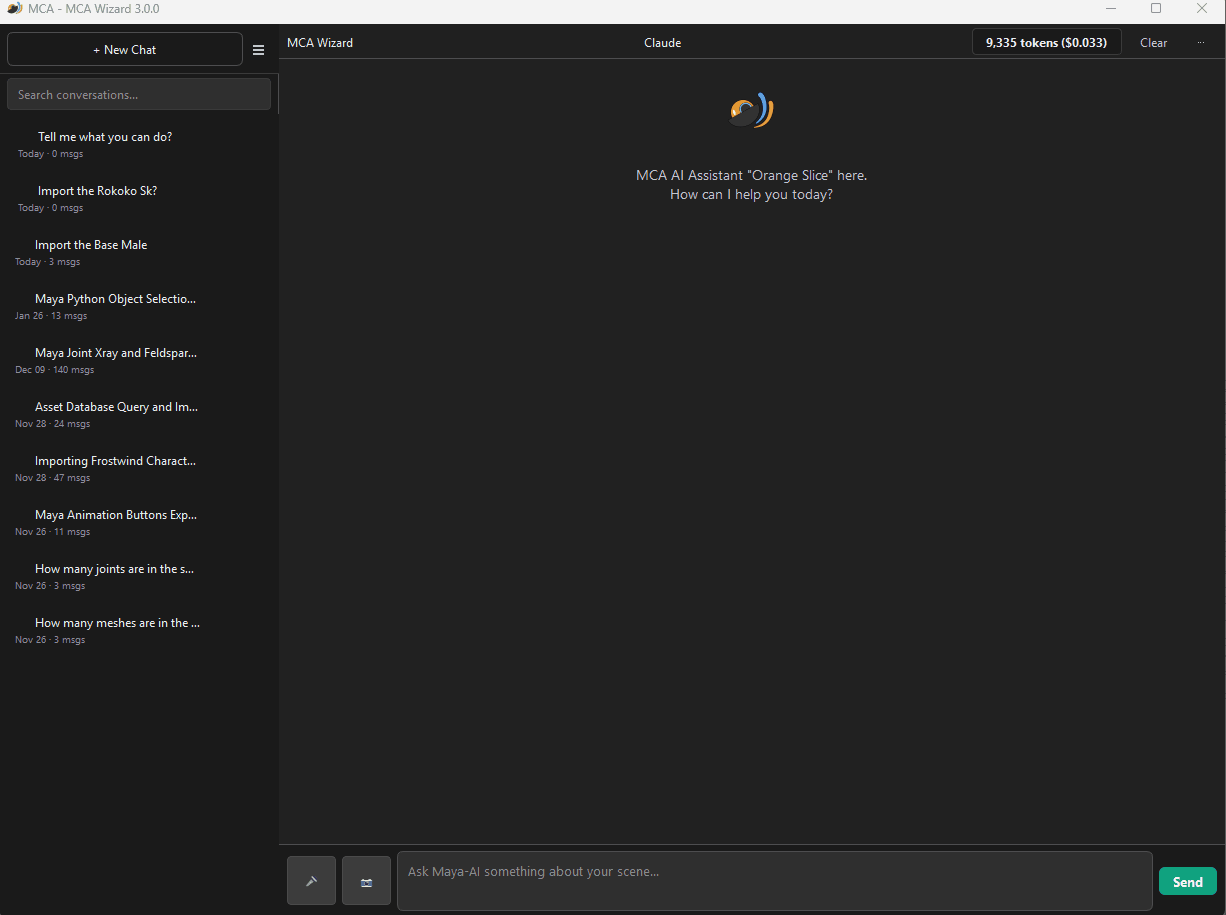Open the three-dots more options menu
The width and height of the screenshot is (1226, 915).
tap(1200, 43)
